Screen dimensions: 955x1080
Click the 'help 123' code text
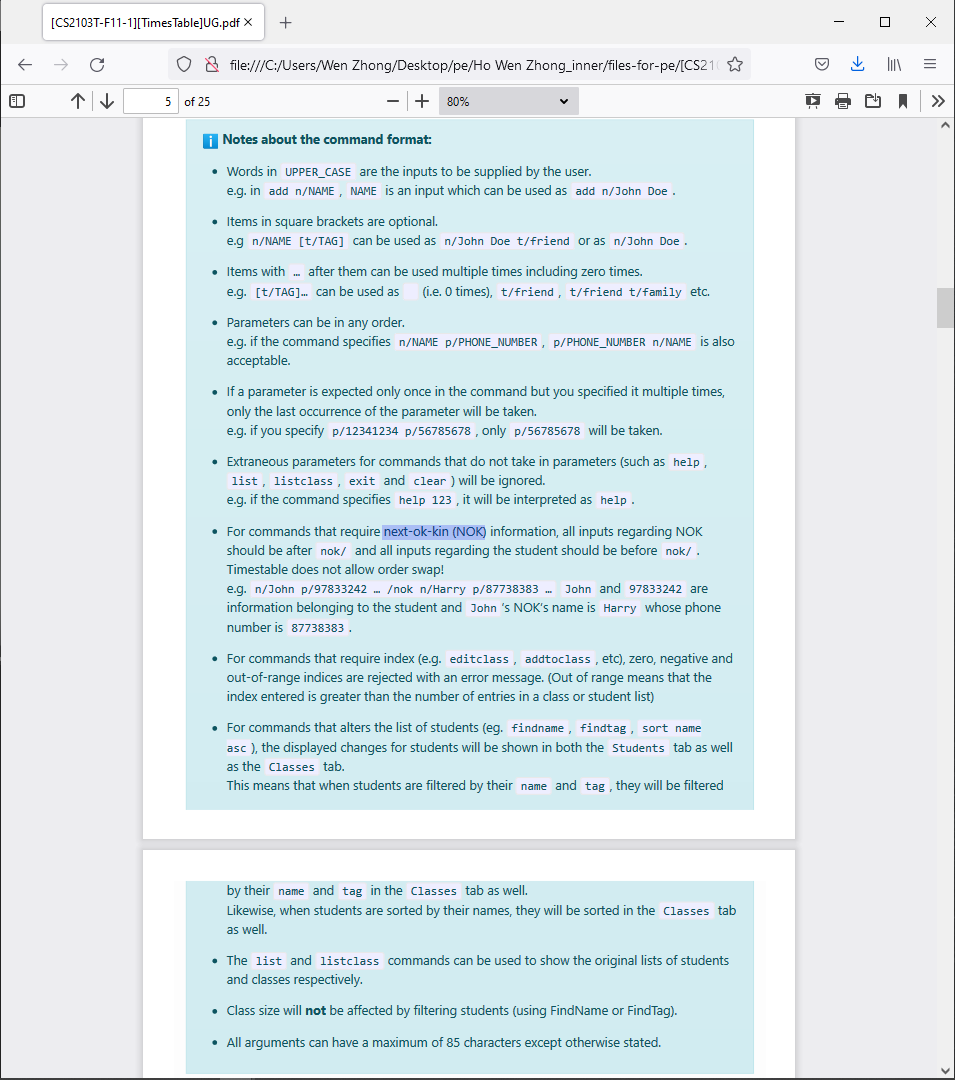pos(426,500)
